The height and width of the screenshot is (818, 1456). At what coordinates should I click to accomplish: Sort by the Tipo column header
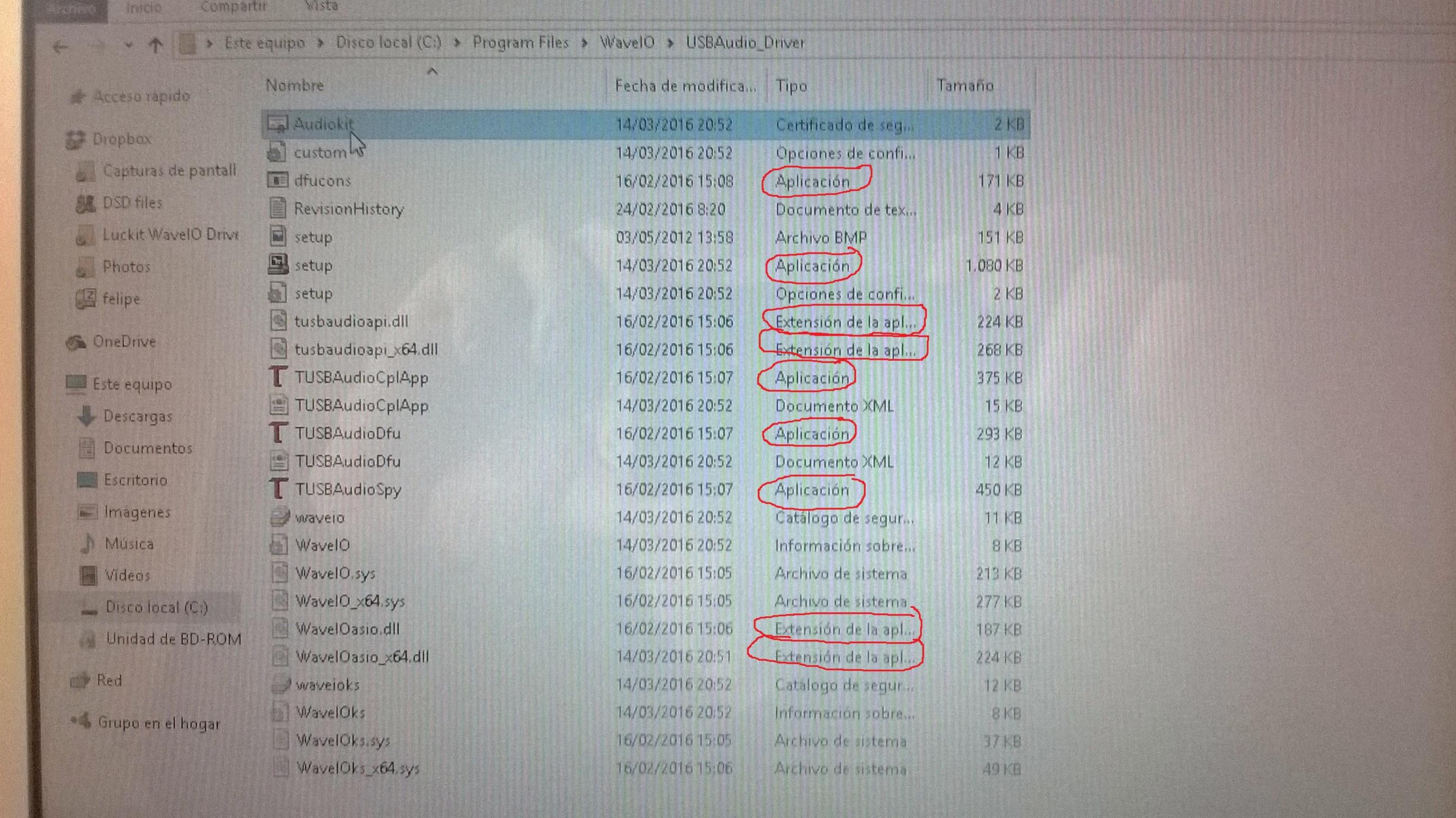pyautogui.click(x=791, y=86)
